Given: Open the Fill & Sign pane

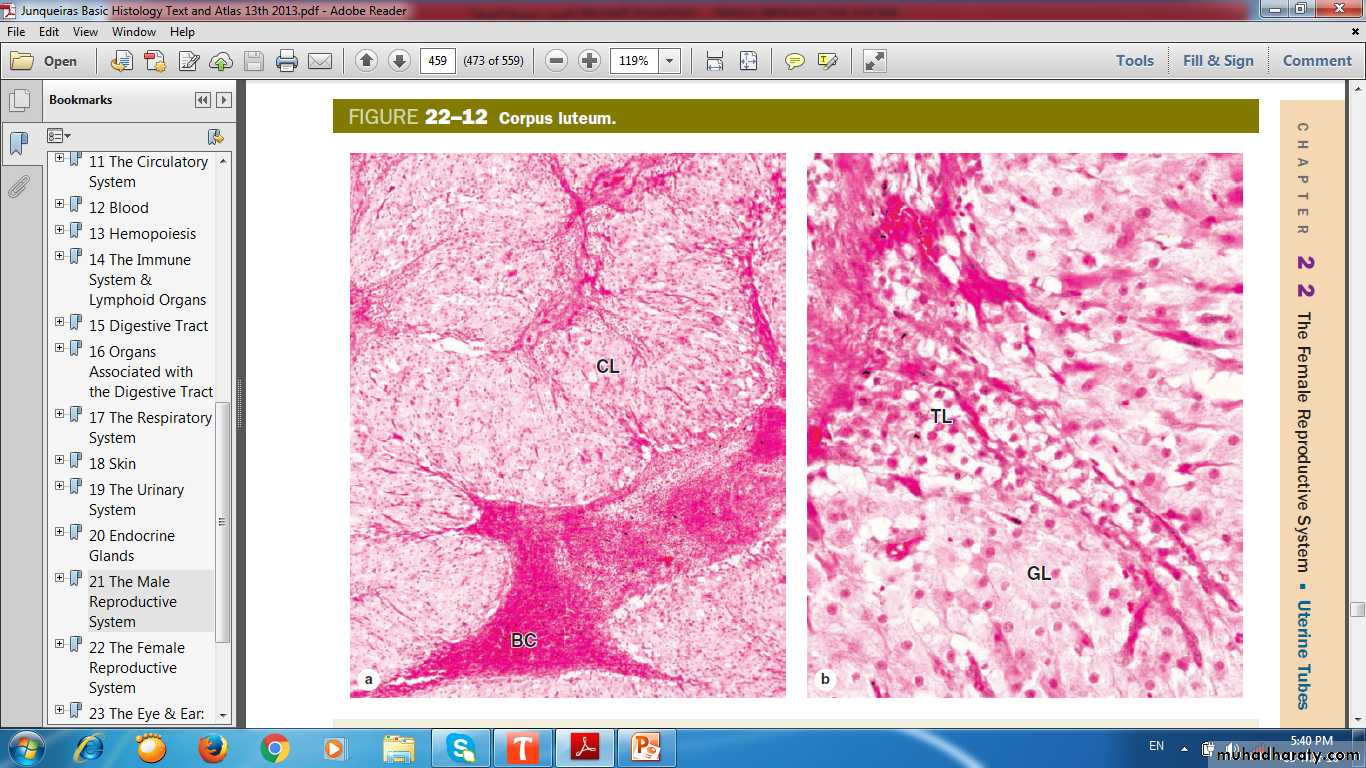Looking at the screenshot, I should coord(1218,61).
